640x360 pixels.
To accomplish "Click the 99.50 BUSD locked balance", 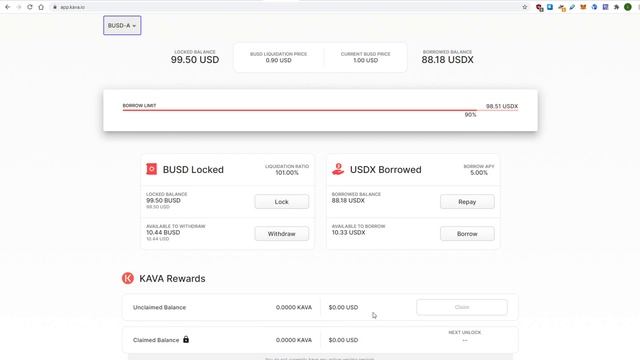I will [163, 200].
